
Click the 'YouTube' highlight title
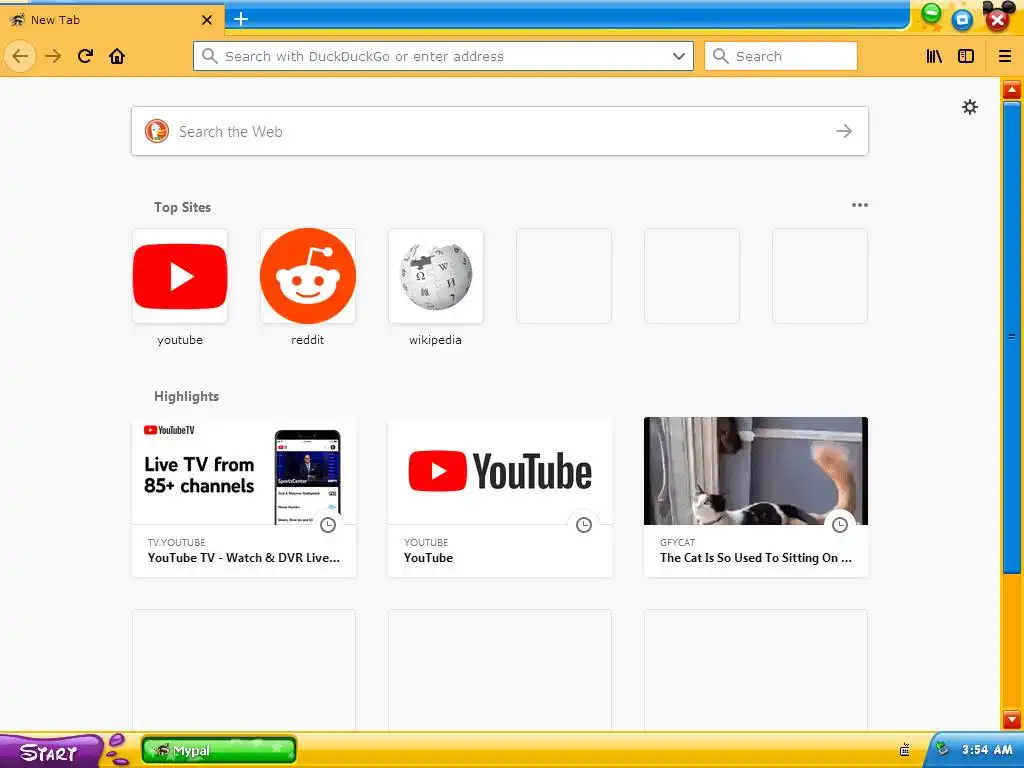pos(428,558)
